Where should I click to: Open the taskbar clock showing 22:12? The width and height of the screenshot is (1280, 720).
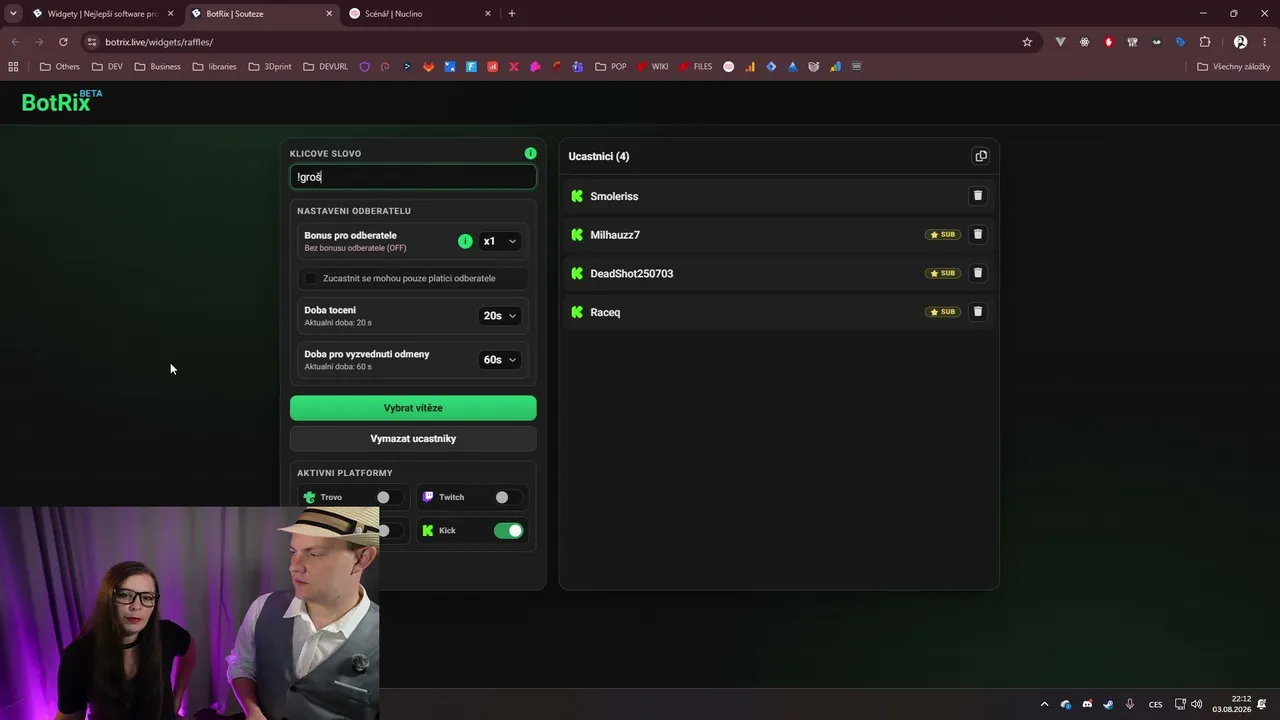click(x=1232, y=704)
